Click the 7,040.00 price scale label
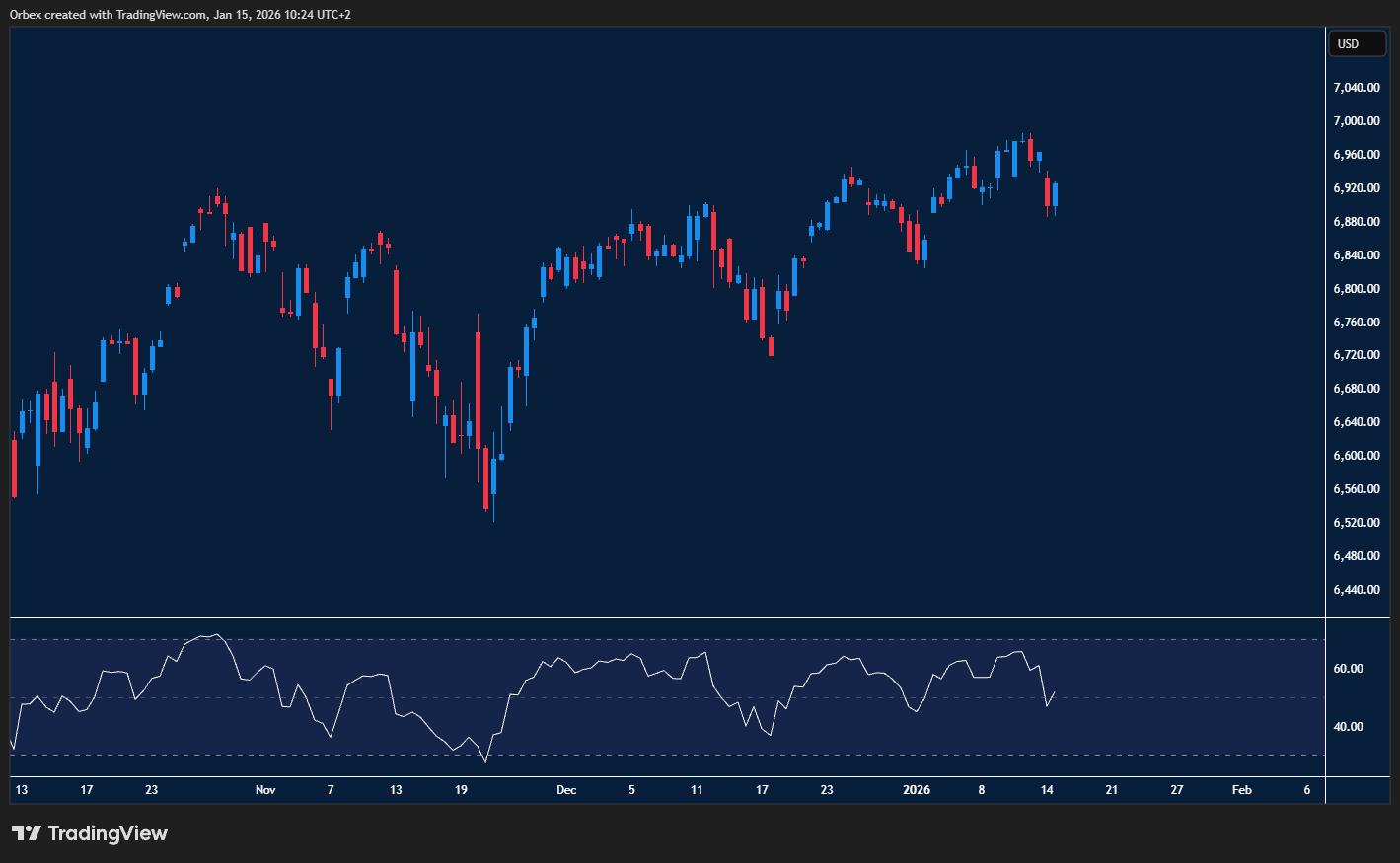Viewport: 1400px width, 863px height. pyautogui.click(x=1356, y=88)
